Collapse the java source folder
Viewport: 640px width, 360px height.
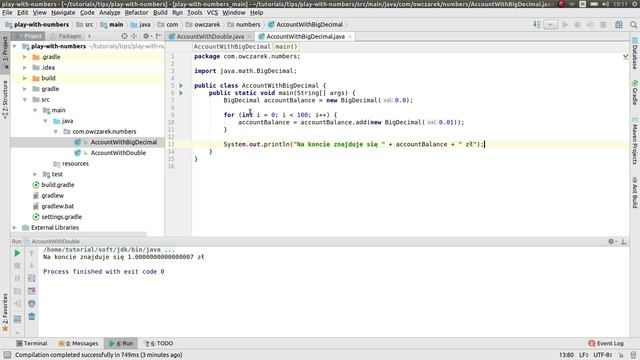(x=45, y=121)
